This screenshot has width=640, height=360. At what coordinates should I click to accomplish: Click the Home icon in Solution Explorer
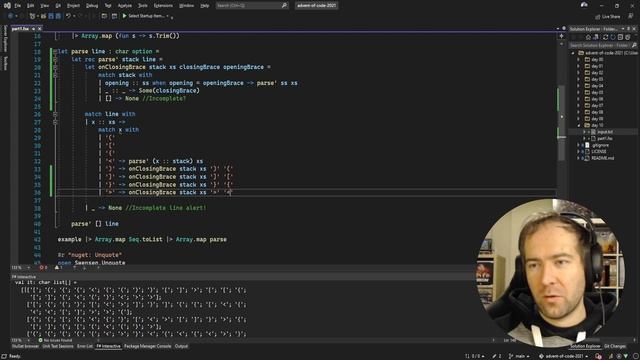click(588, 37)
